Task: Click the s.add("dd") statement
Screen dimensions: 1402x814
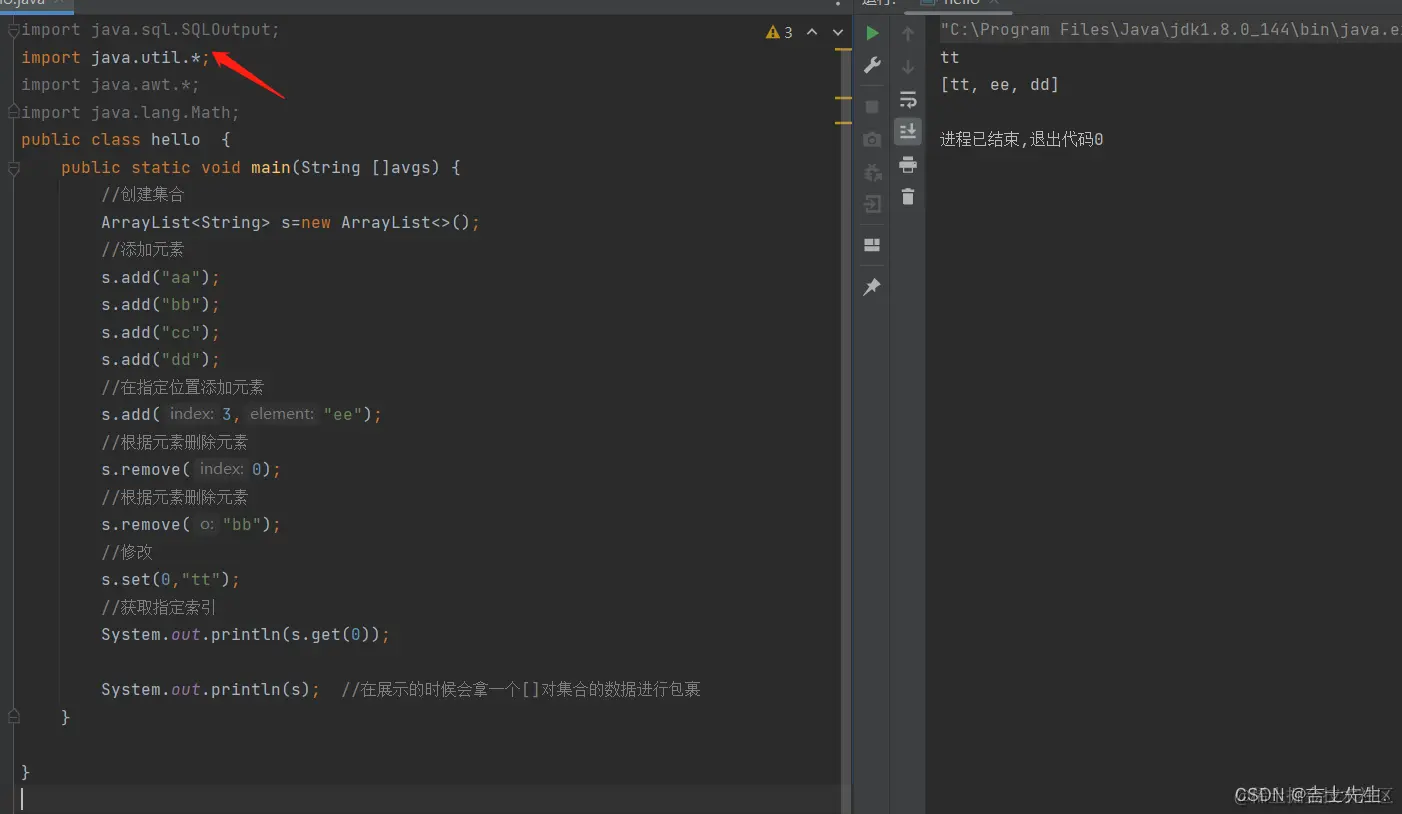Action: (160, 360)
